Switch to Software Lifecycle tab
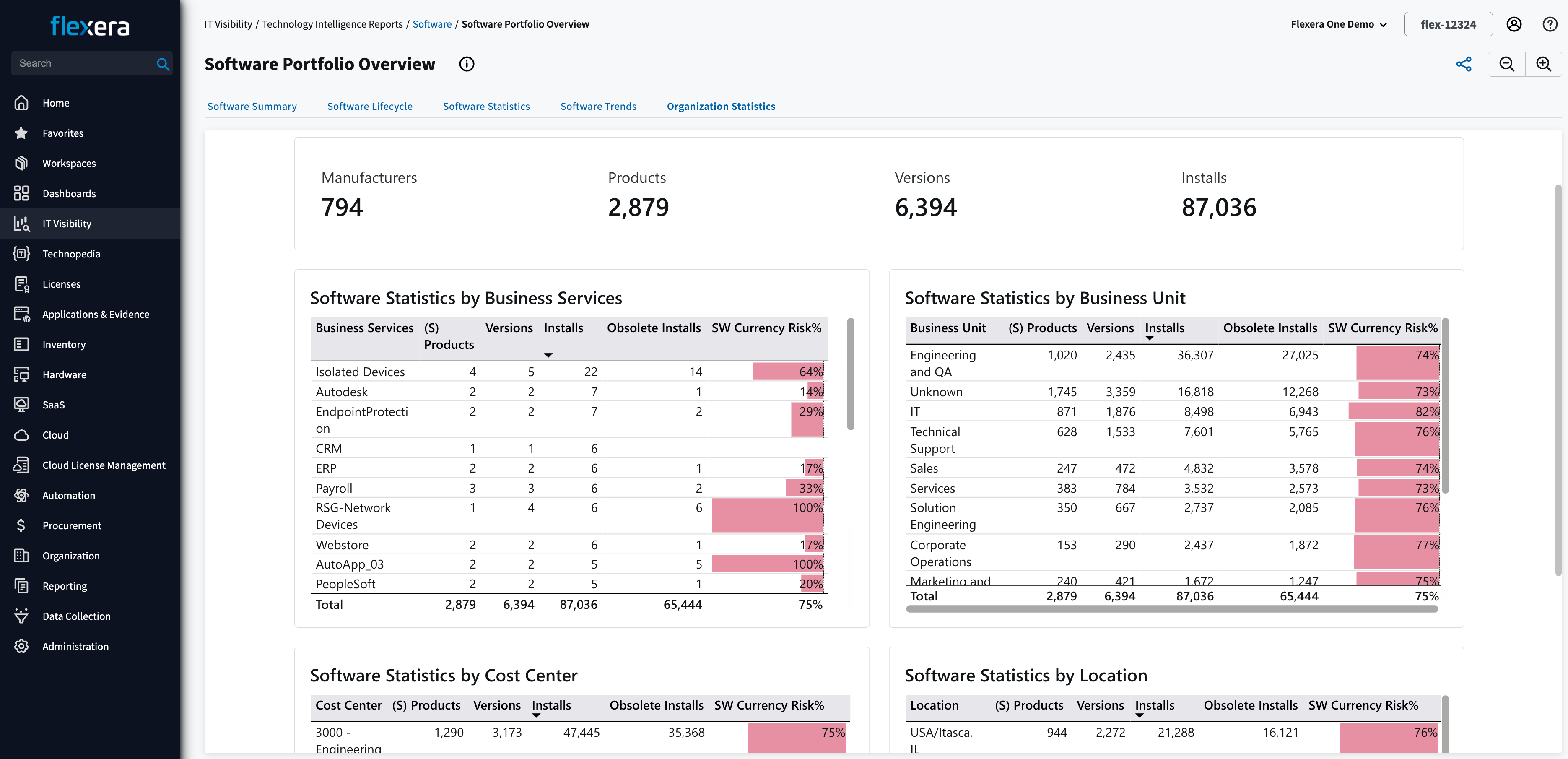The image size is (1568, 759). pyautogui.click(x=370, y=105)
